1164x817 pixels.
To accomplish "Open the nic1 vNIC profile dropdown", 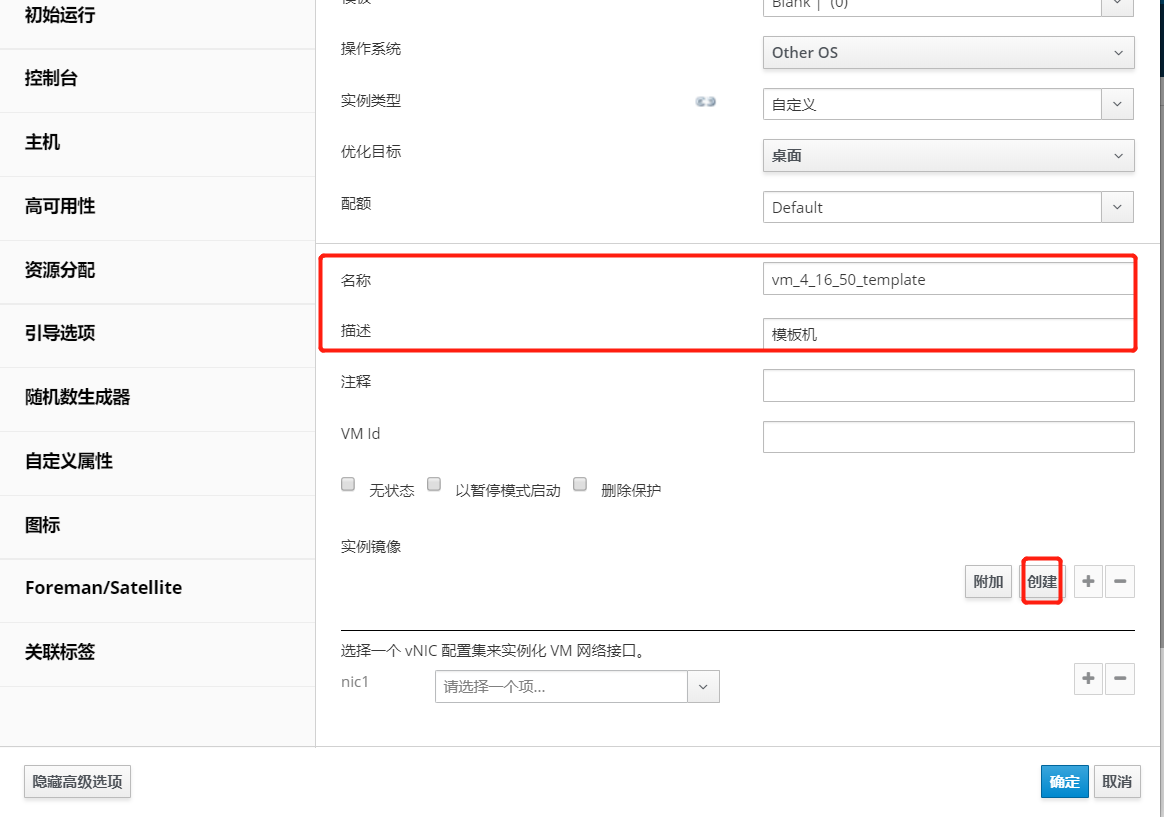I will tap(577, 687).
